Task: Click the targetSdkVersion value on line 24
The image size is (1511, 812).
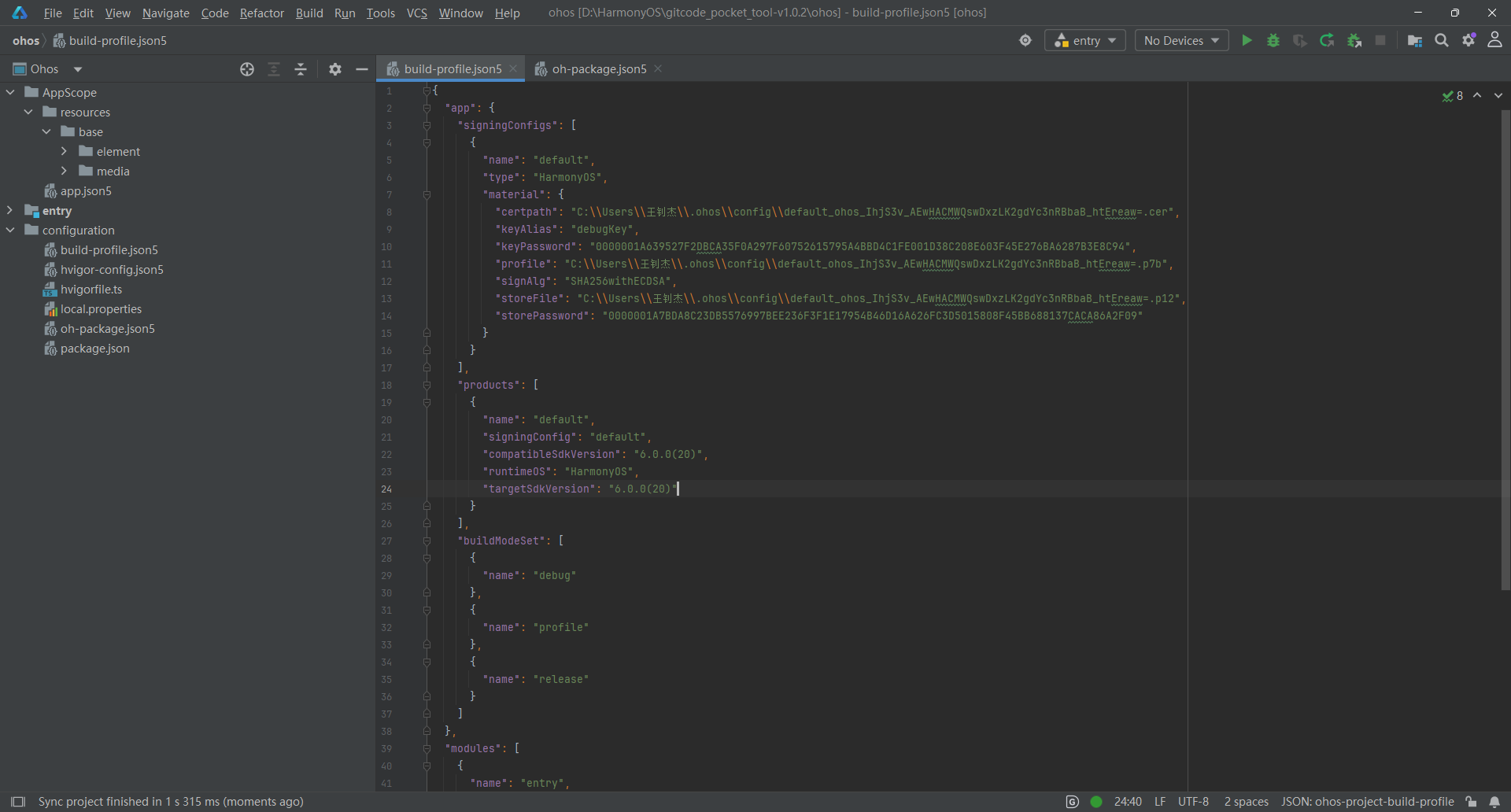Action: click(642, 489)
